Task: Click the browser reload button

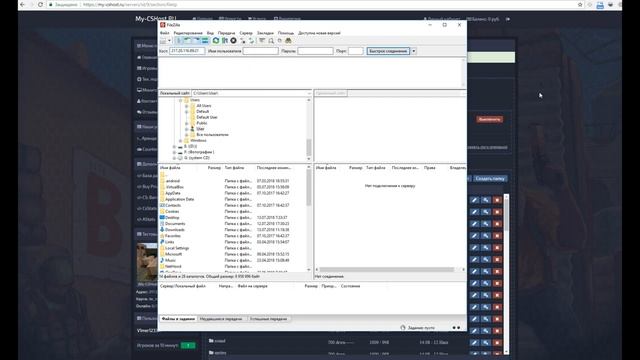Action: coord(40,4)
